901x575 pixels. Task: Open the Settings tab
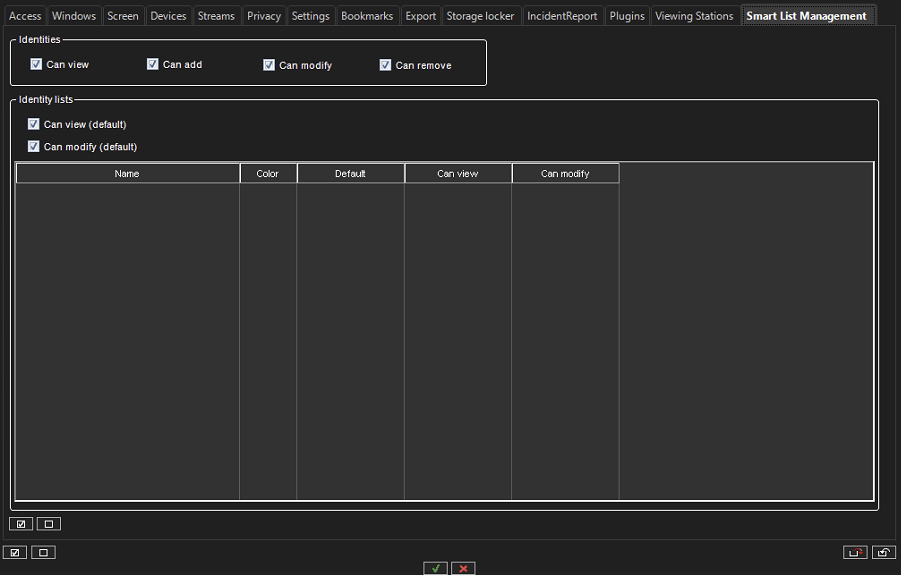tap(310, 16)
